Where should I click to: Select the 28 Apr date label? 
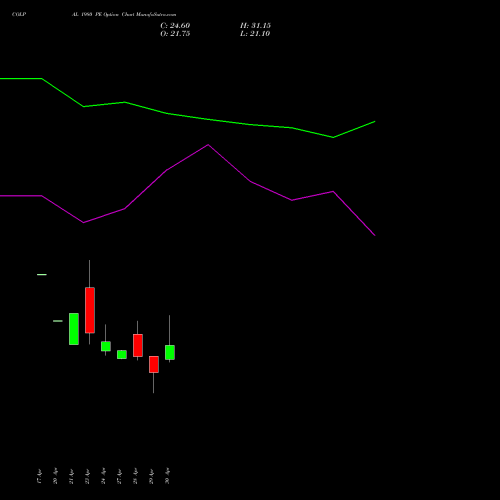point(135,476)
